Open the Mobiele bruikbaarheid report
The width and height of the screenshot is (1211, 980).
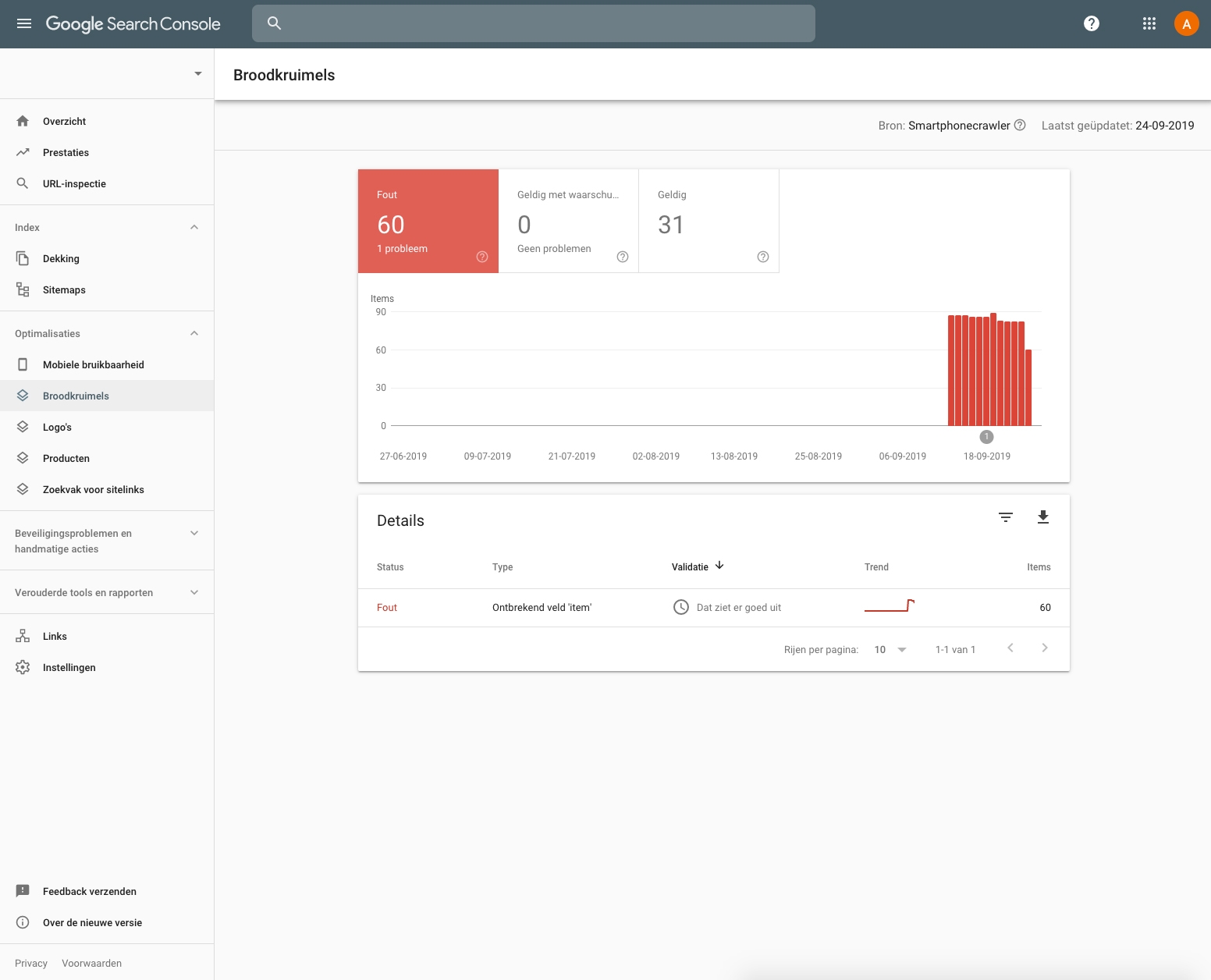107,364
